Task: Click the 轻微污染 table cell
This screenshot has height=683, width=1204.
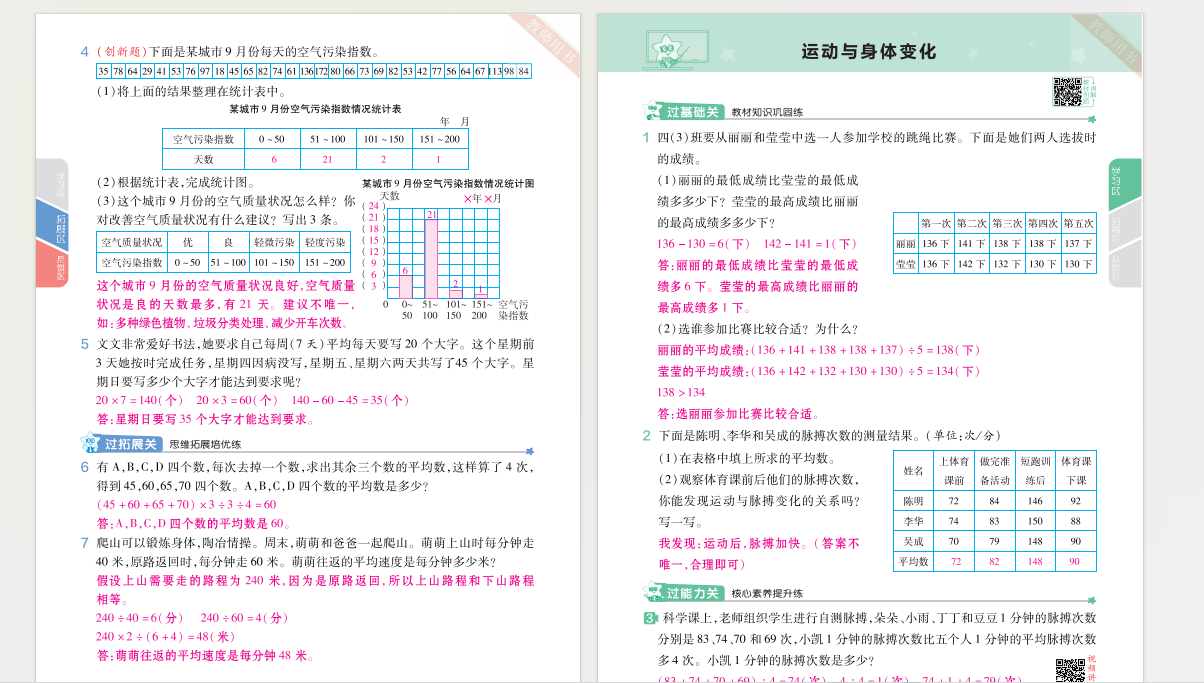Action: click(x=274, y=242)
